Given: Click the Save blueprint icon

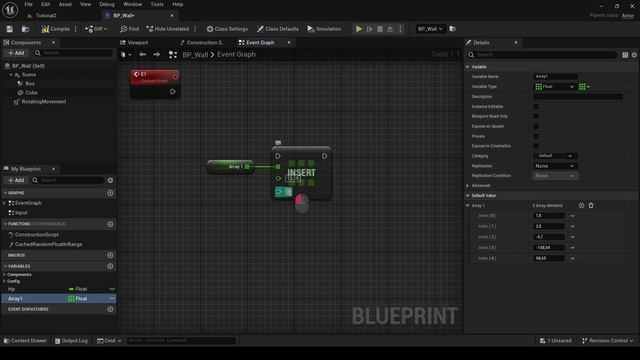Looking at the screenshot, I should point(9,29).
